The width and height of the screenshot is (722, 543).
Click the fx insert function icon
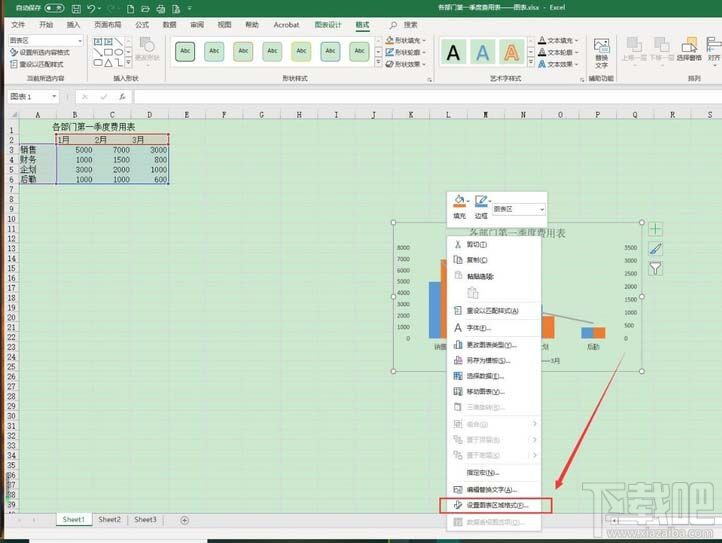[x=122, y=97]
